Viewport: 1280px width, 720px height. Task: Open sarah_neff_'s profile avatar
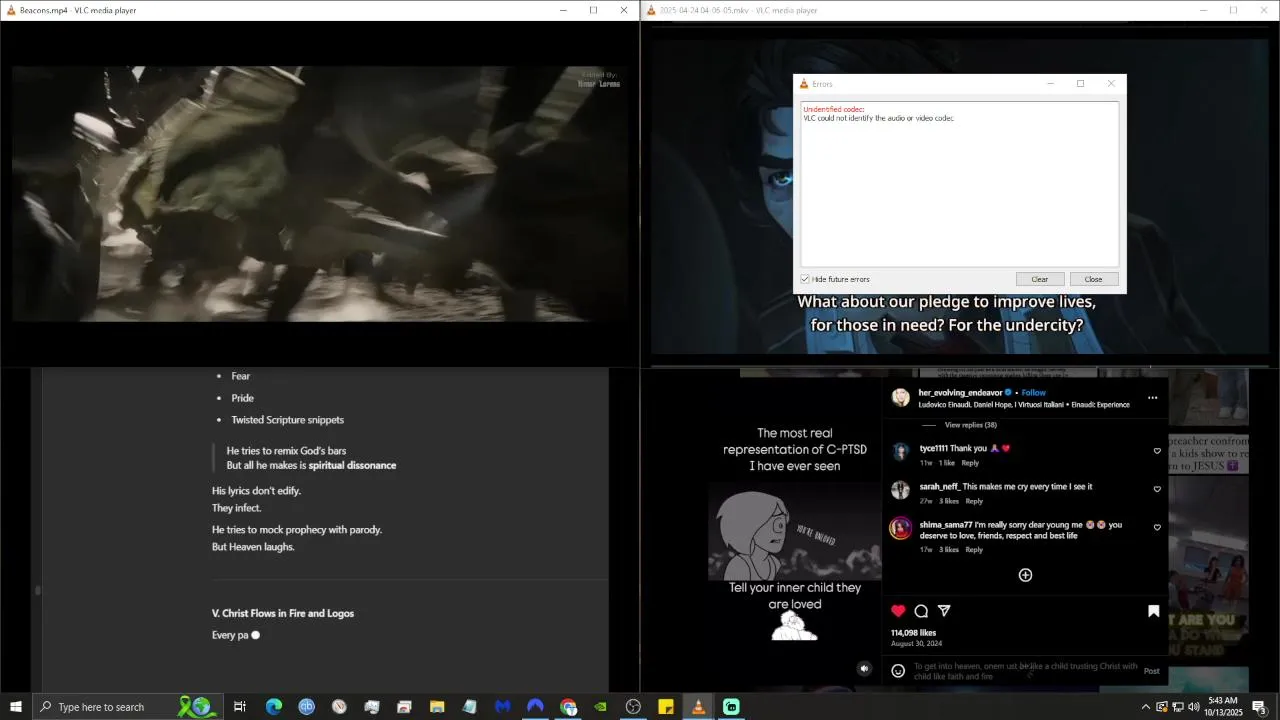[x=901, y=490]
